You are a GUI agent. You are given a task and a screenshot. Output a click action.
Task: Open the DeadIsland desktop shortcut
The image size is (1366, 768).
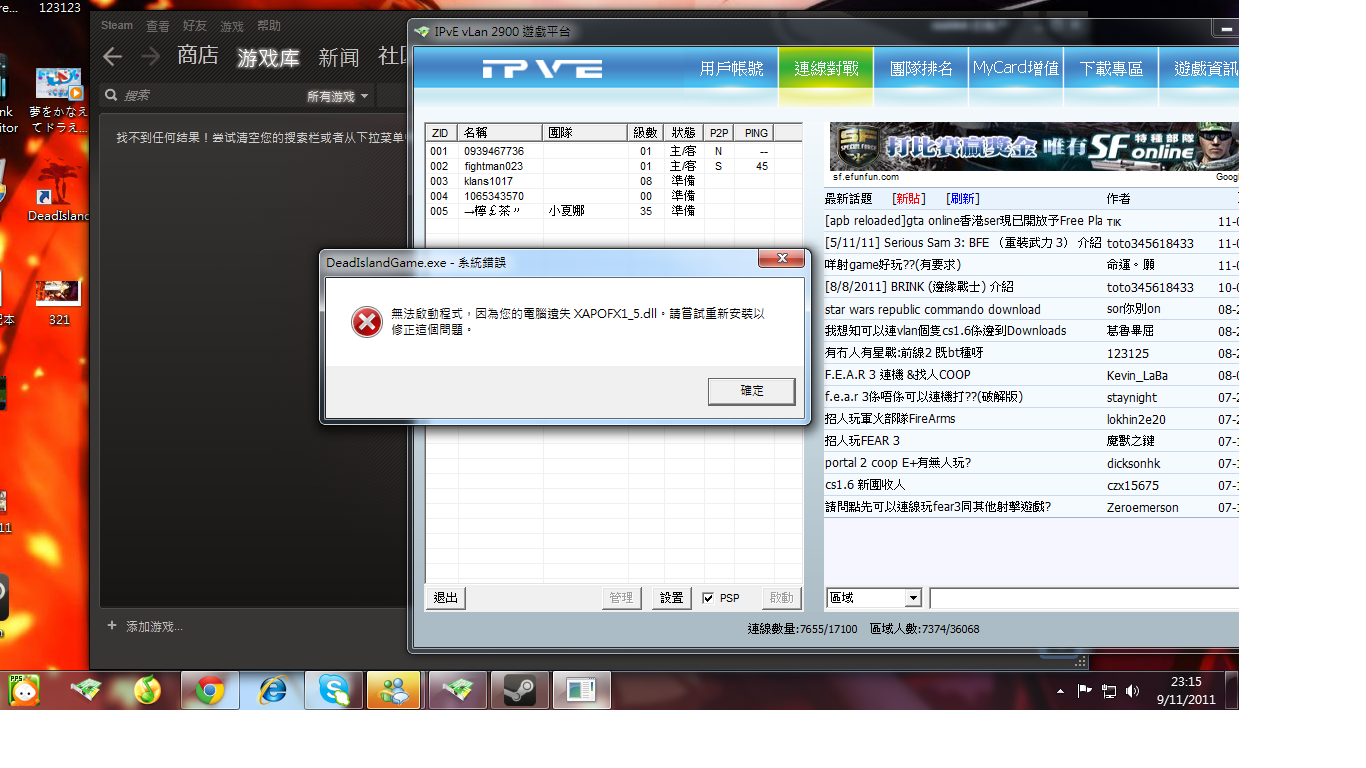(x=58, y=190)
